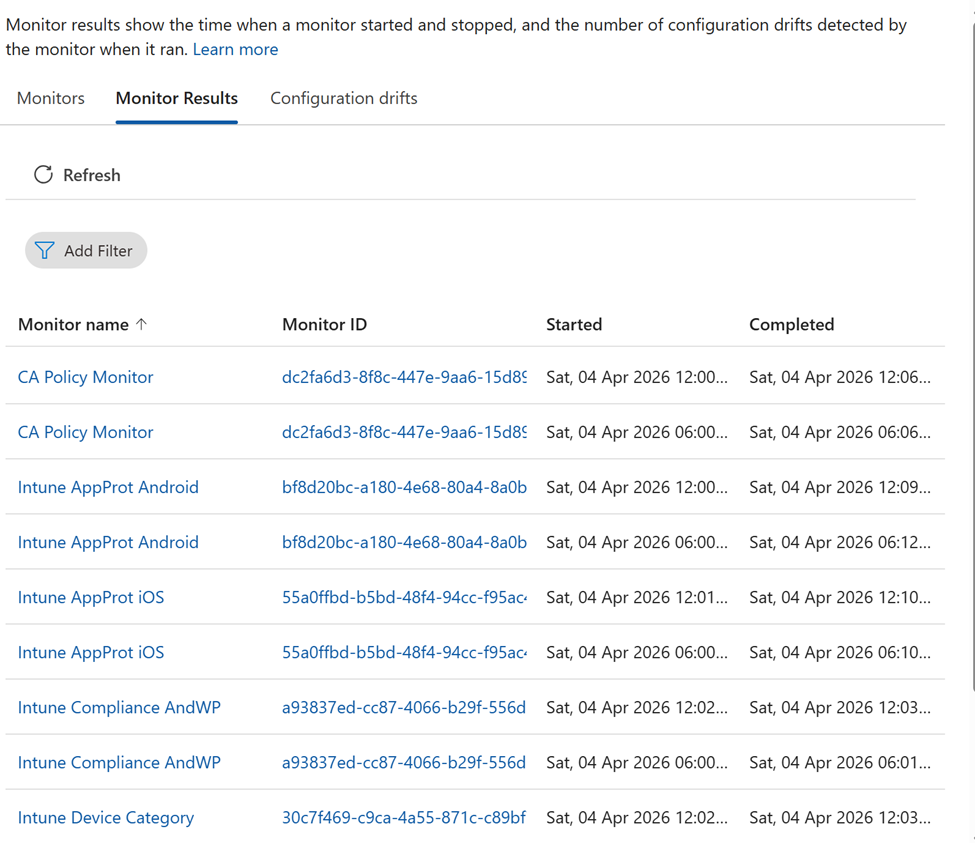Select the Monitor Results tab

pos(177,98)
